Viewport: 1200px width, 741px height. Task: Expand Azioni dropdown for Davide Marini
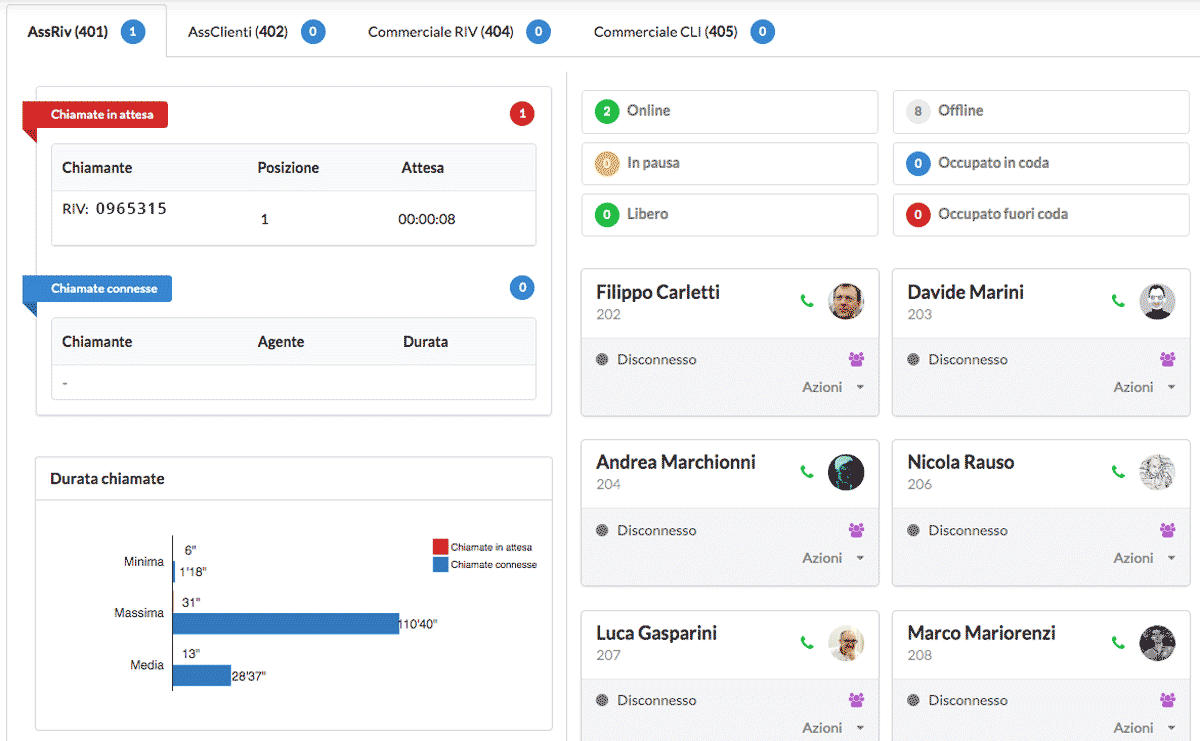1144,387
